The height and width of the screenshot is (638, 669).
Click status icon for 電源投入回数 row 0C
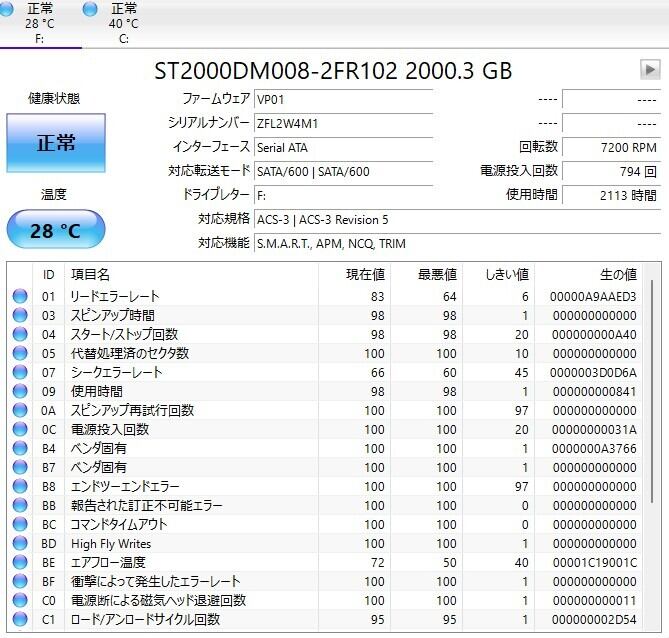[x=20, y=430]
